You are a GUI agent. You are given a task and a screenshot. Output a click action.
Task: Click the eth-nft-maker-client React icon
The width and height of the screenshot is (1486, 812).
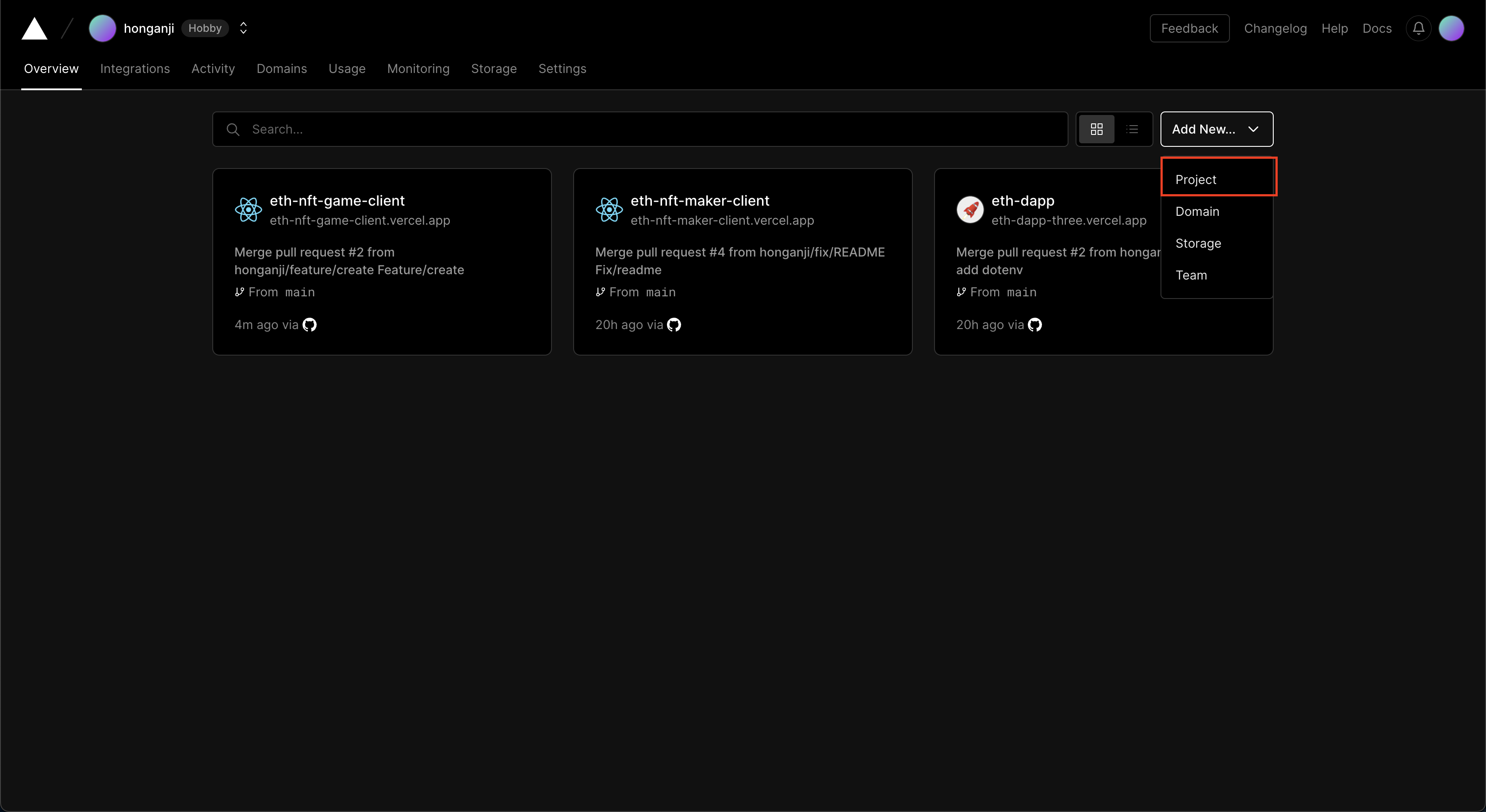[609, 209]
